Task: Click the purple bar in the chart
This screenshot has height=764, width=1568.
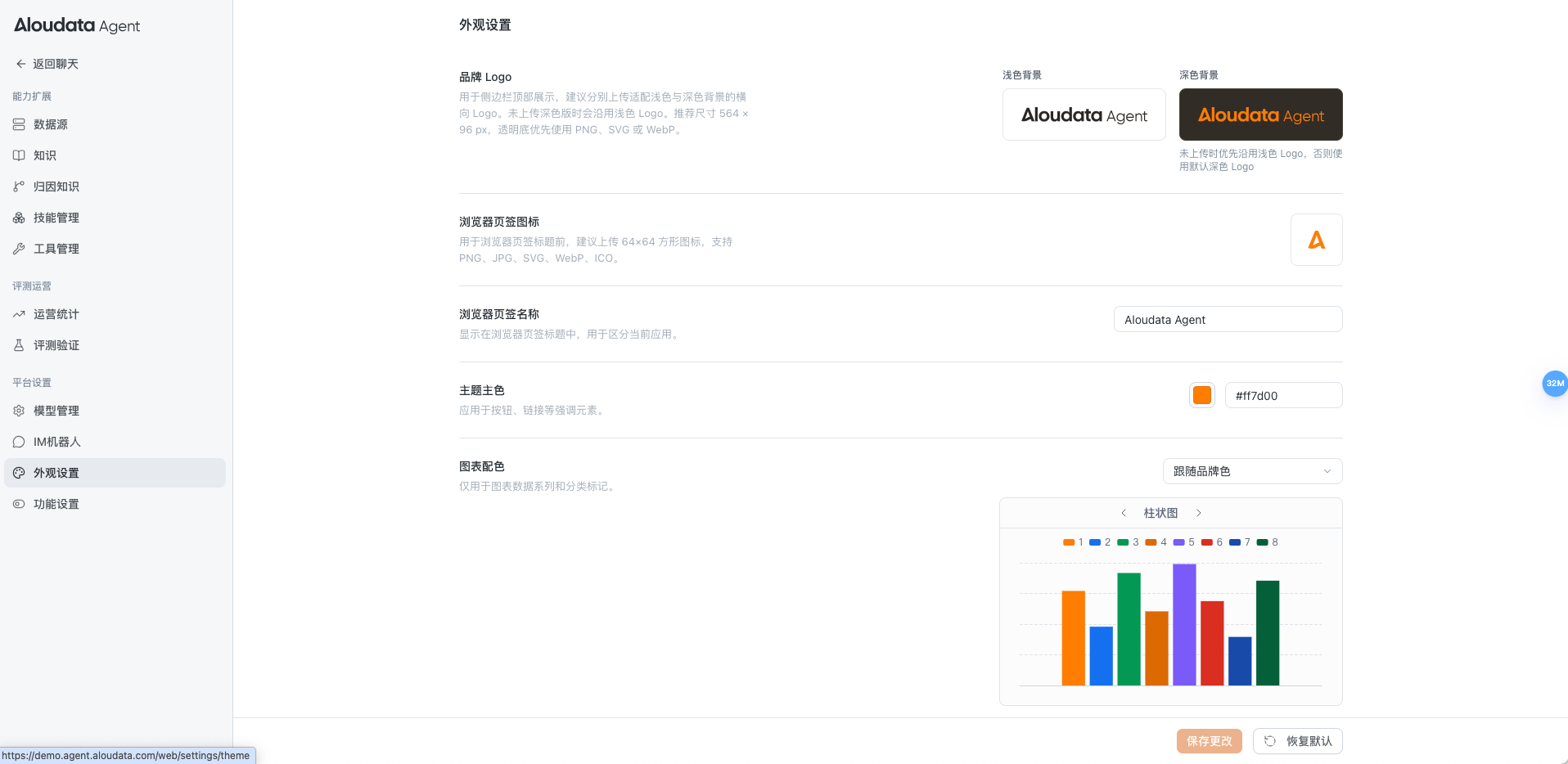Action: pyautogui.click(x=1184, y=624)
